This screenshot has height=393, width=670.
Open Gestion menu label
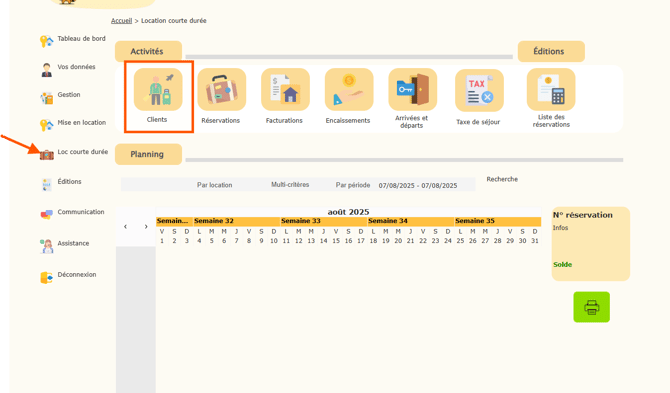point(69,94)
